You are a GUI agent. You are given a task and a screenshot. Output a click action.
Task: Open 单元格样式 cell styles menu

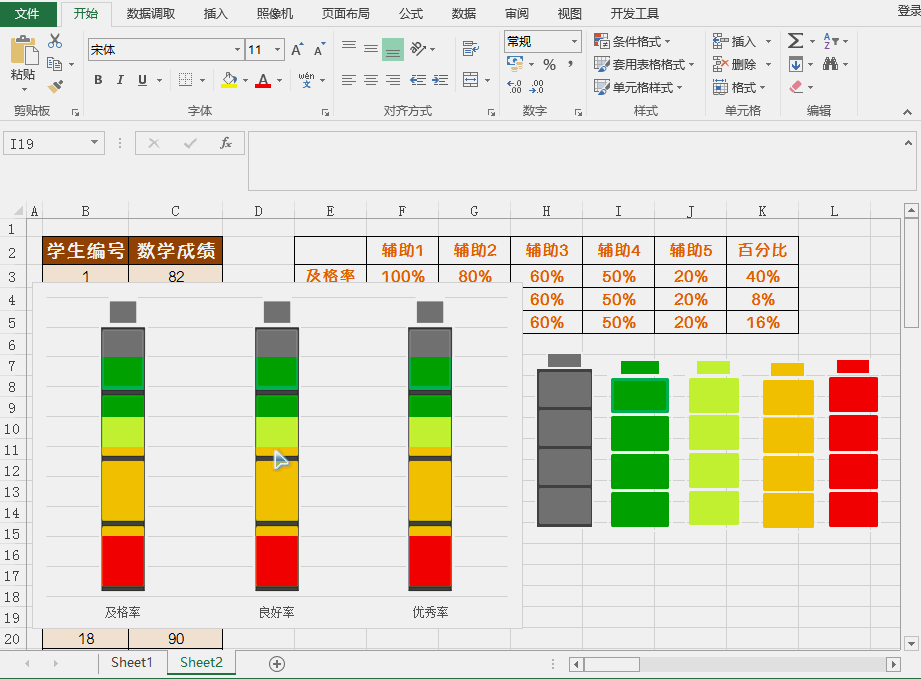coord(638,88)
